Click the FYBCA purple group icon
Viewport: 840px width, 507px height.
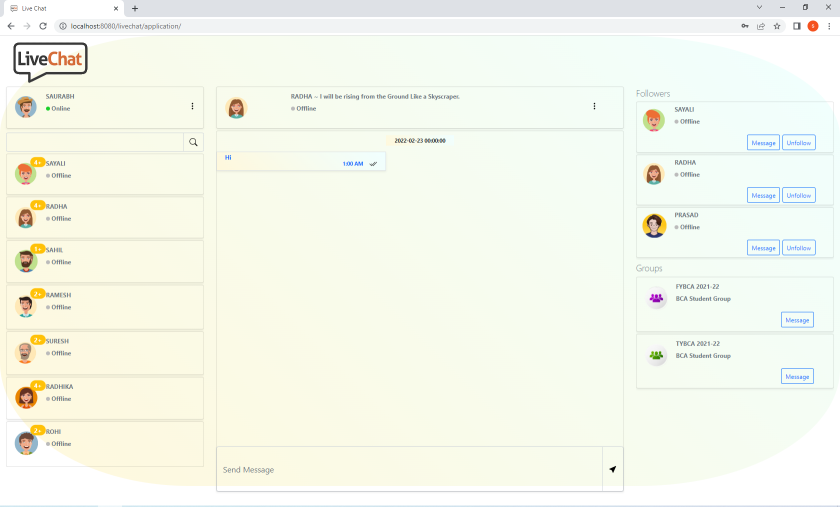[656, 298]
